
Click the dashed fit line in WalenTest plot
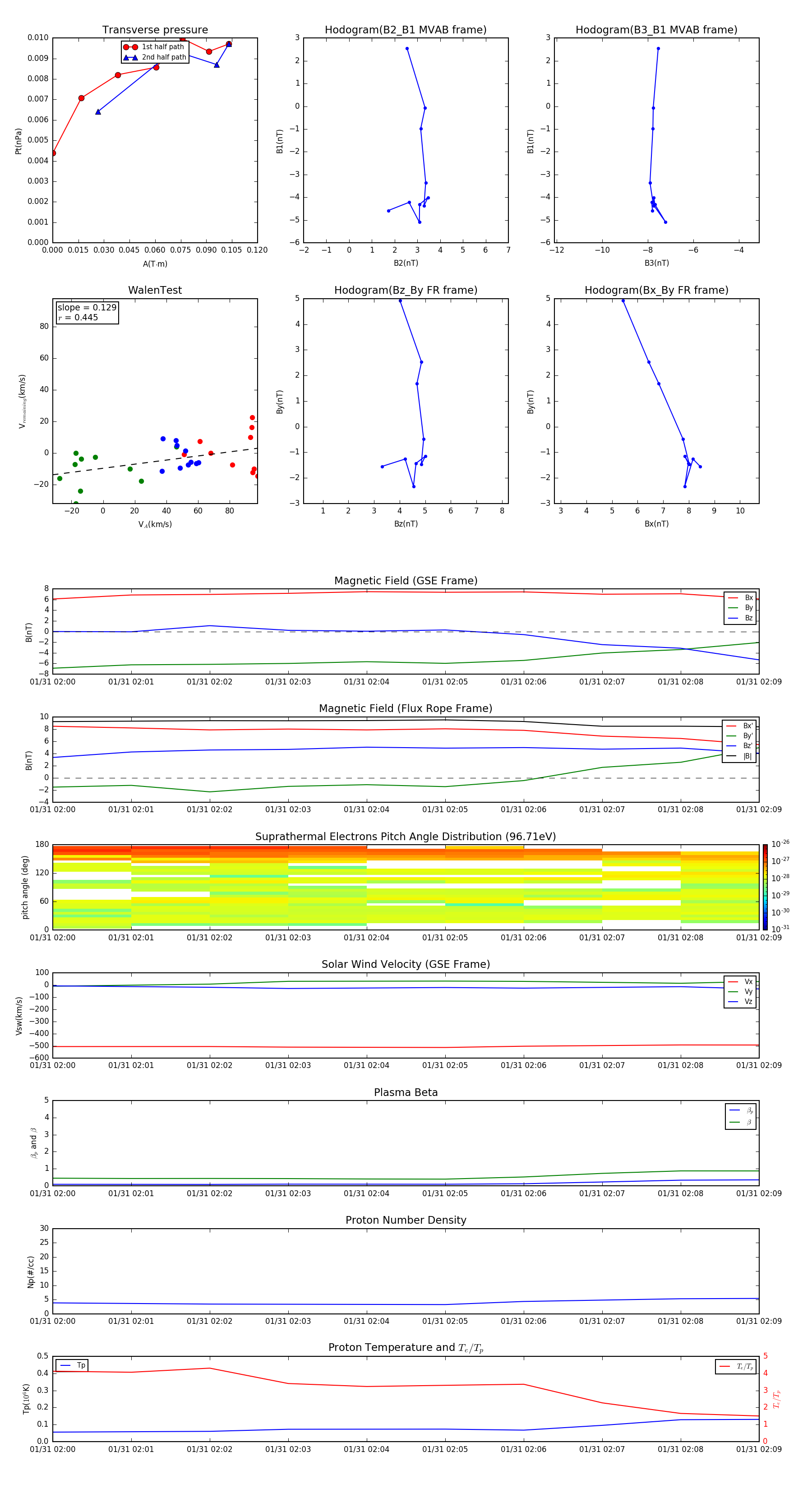(x=155, y=461)
